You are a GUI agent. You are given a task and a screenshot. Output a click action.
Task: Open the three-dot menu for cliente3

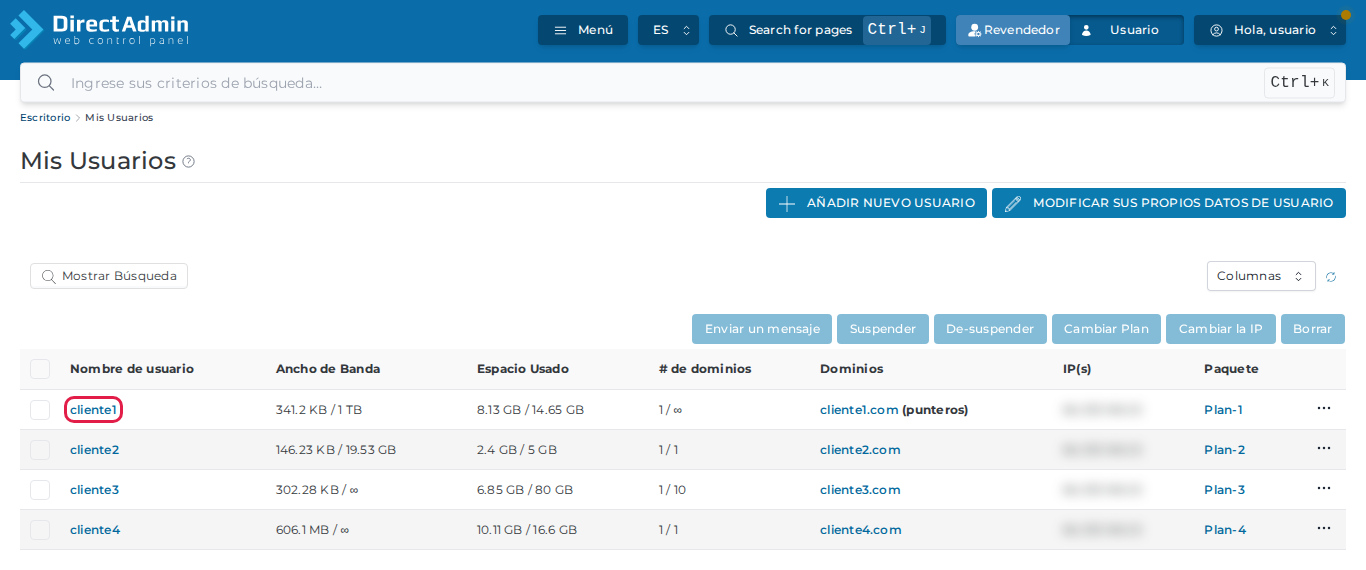point(1324,488)
